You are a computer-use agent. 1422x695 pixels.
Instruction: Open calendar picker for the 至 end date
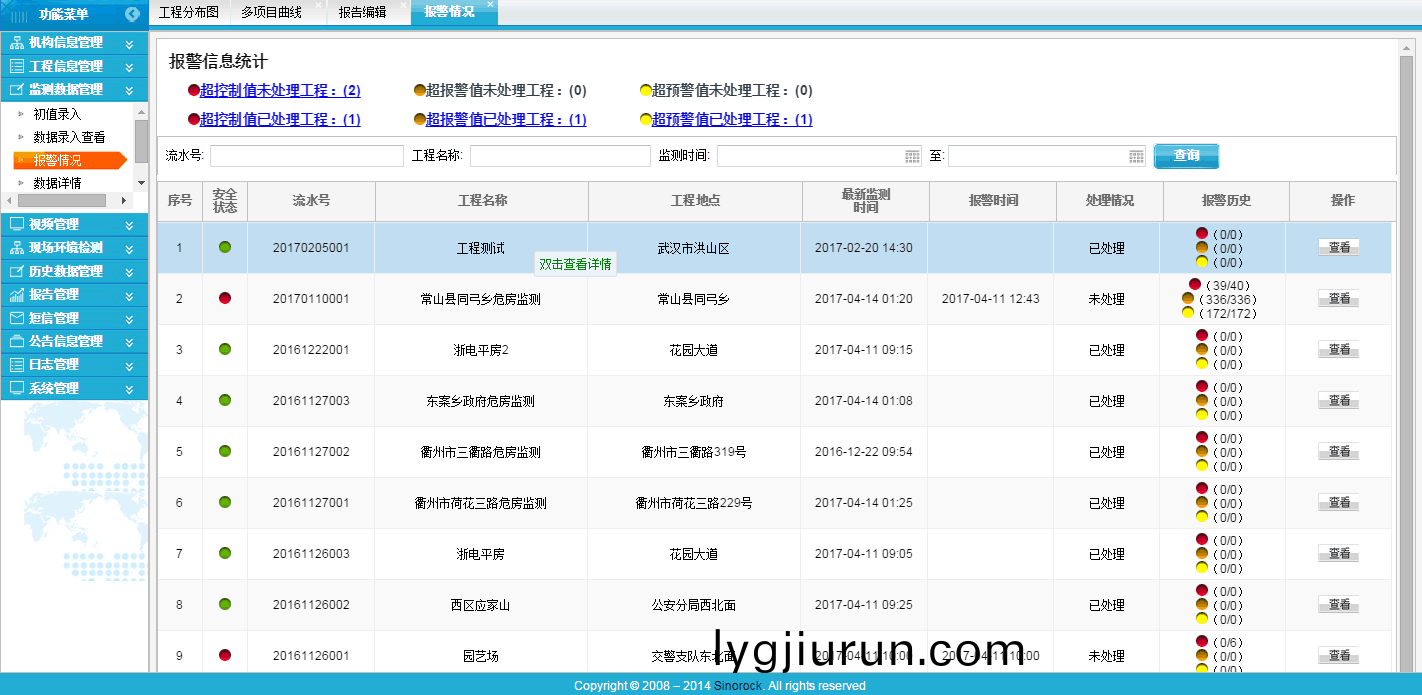[1136, 156]
